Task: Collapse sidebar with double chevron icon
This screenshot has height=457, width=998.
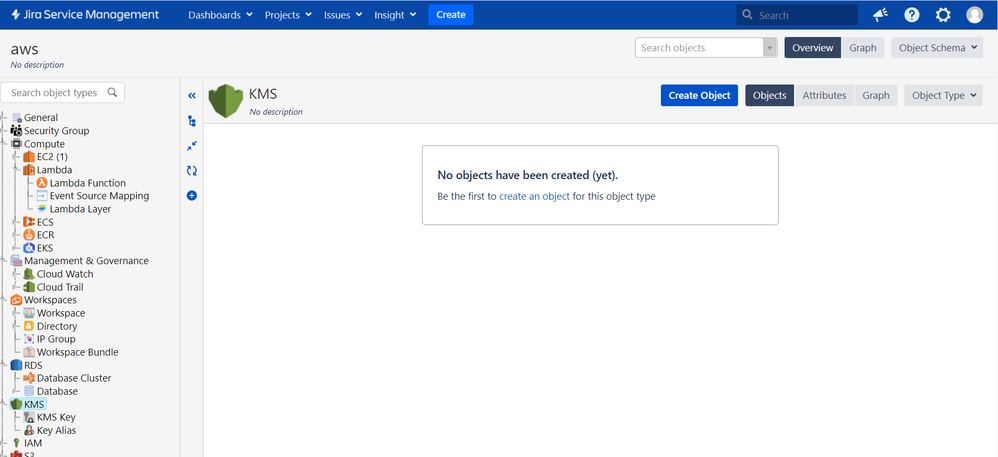Action: tap(192, 96)
